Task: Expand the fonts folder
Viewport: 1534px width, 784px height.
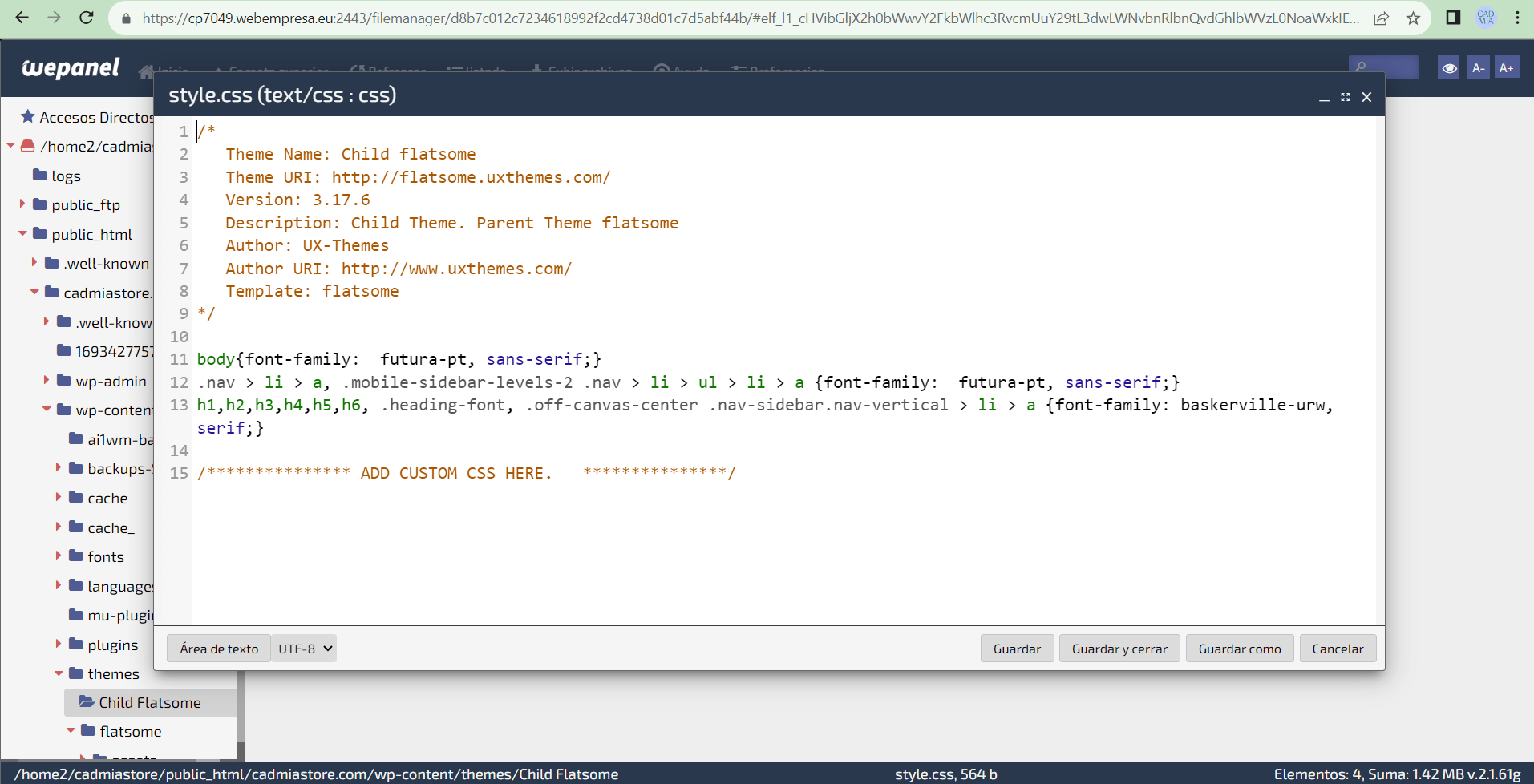Action: click(x=59, y=556)
